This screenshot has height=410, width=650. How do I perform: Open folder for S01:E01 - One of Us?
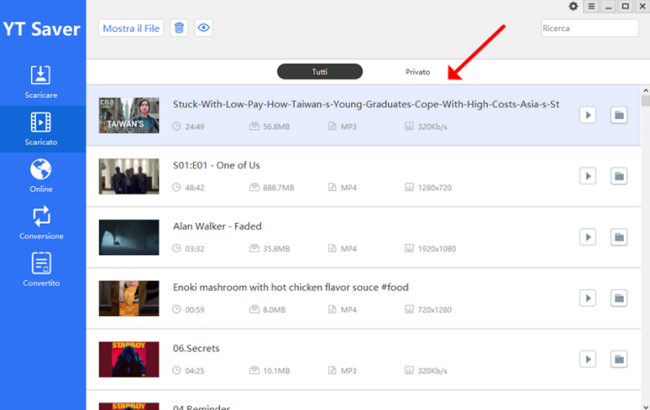click(x=619, y=176)
